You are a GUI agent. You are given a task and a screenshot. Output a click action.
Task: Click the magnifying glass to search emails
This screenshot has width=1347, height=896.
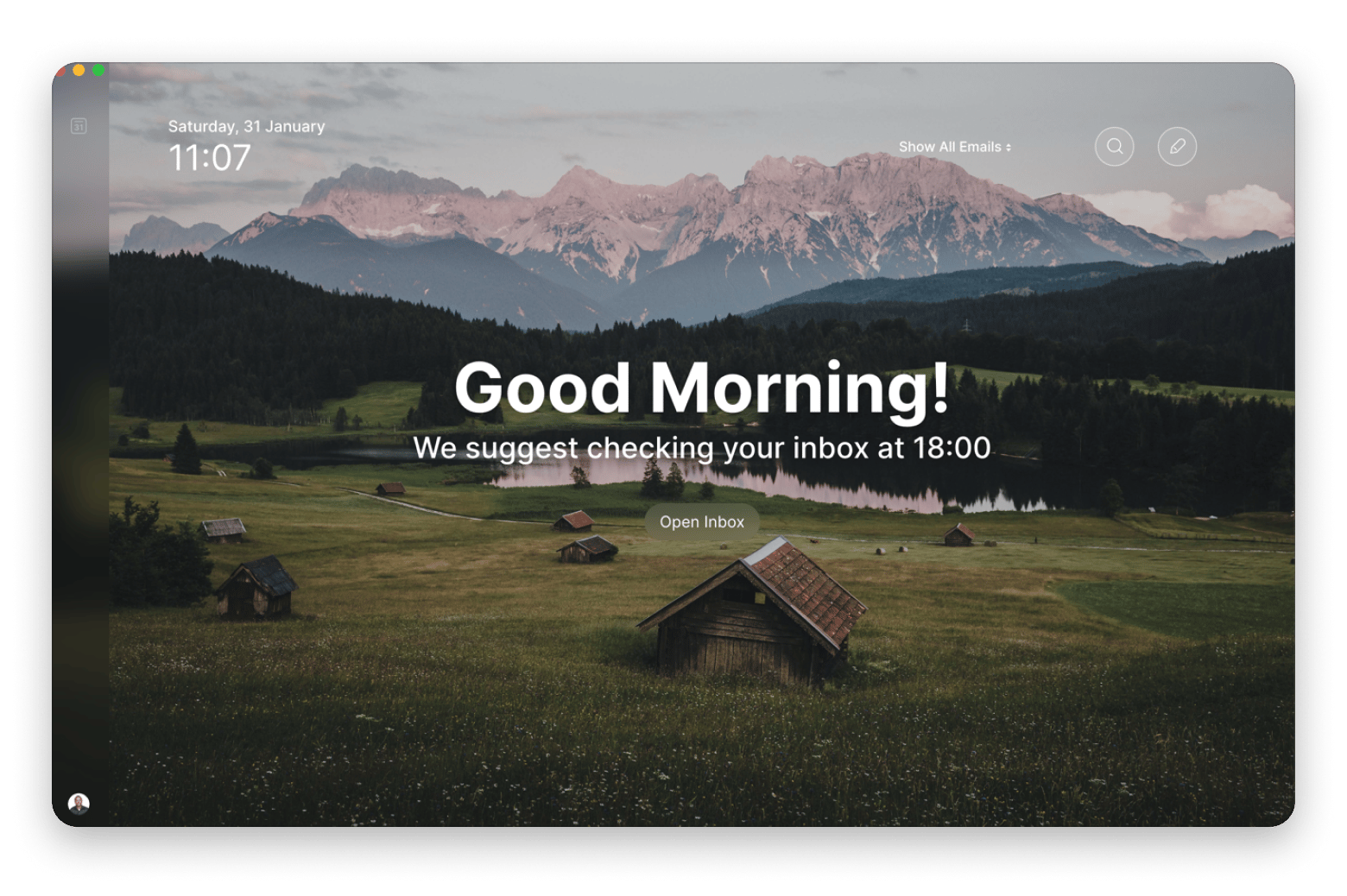click(x=1114, y=147)
